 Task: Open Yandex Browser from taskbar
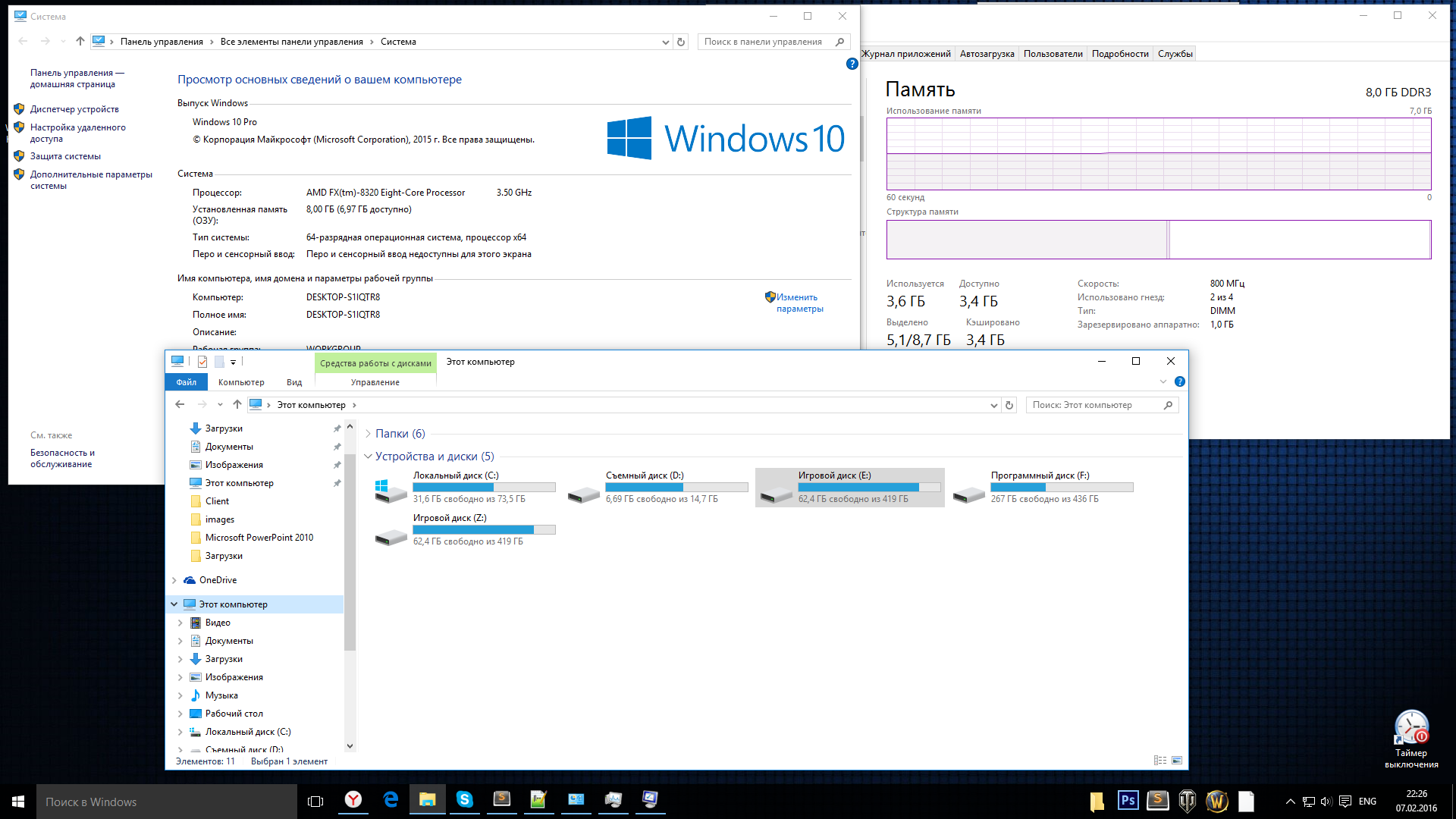[353, 800]
